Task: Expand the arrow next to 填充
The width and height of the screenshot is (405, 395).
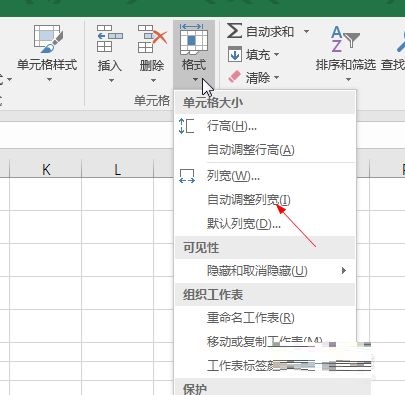Action: click(276, 54)
